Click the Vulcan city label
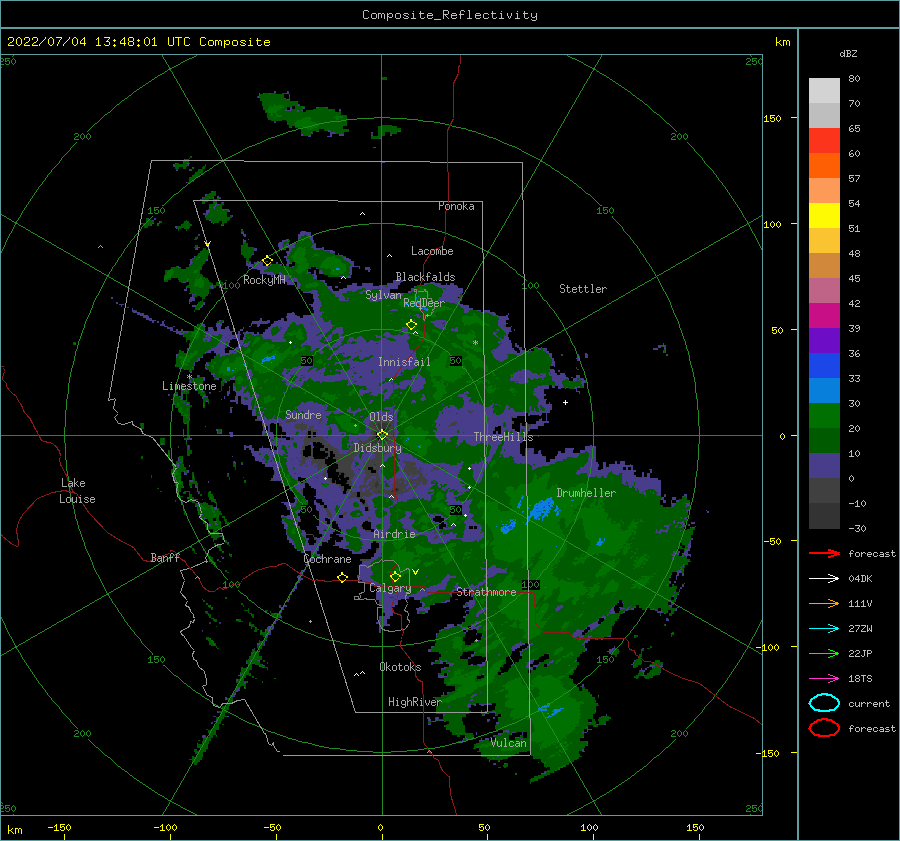The image size is (900, 841). pyautogui.click(x=508, y=743)
